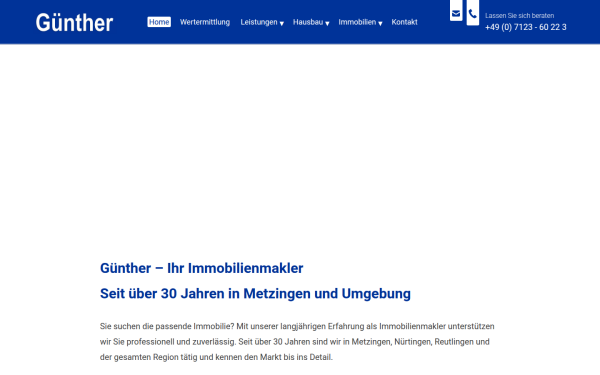Open the Leistungen menu label
Image resolution: width=600 pixels, height=375 pixels.
tap(259, 22)
